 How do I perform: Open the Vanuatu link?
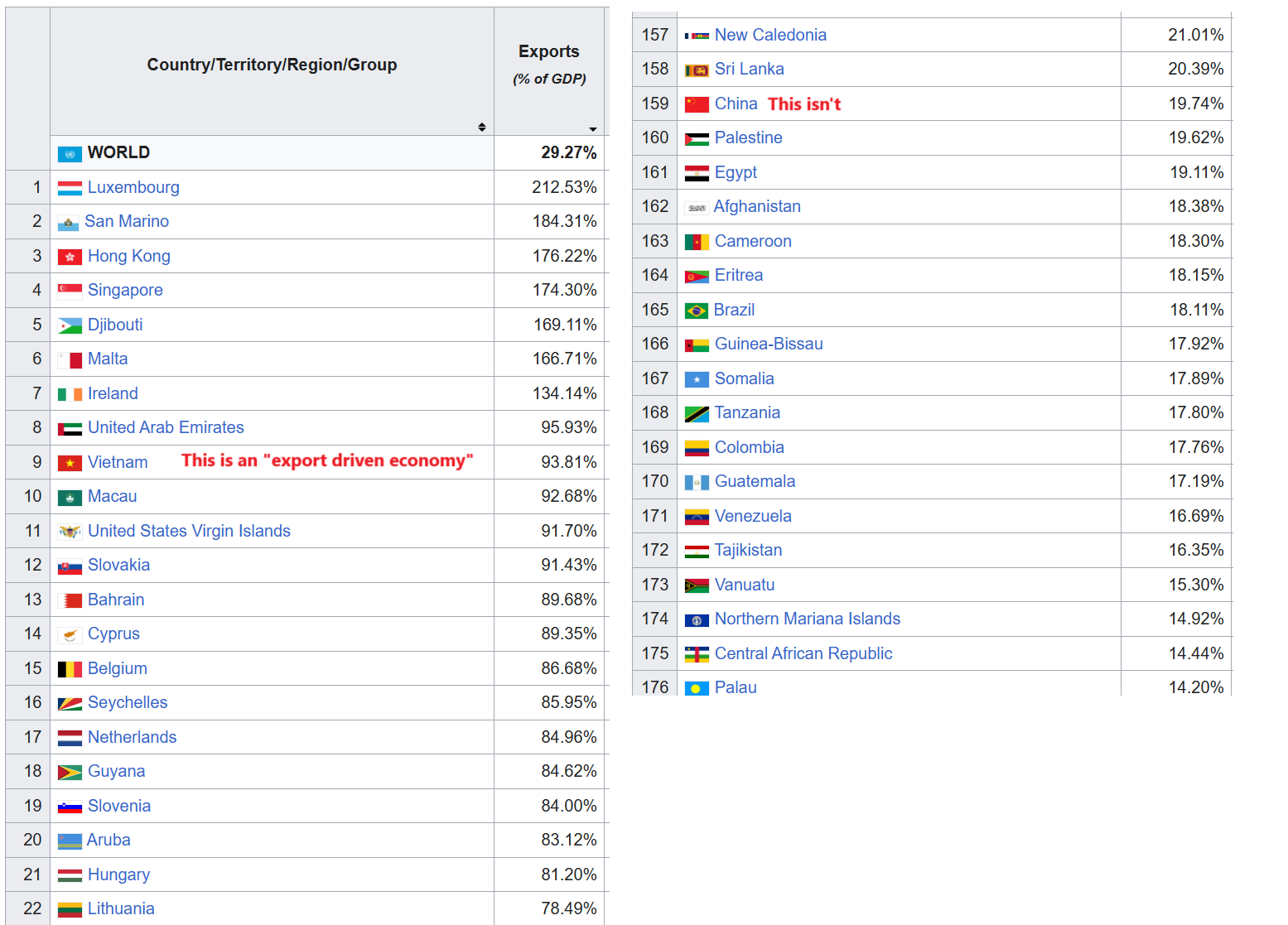click(x=745, y=585)
